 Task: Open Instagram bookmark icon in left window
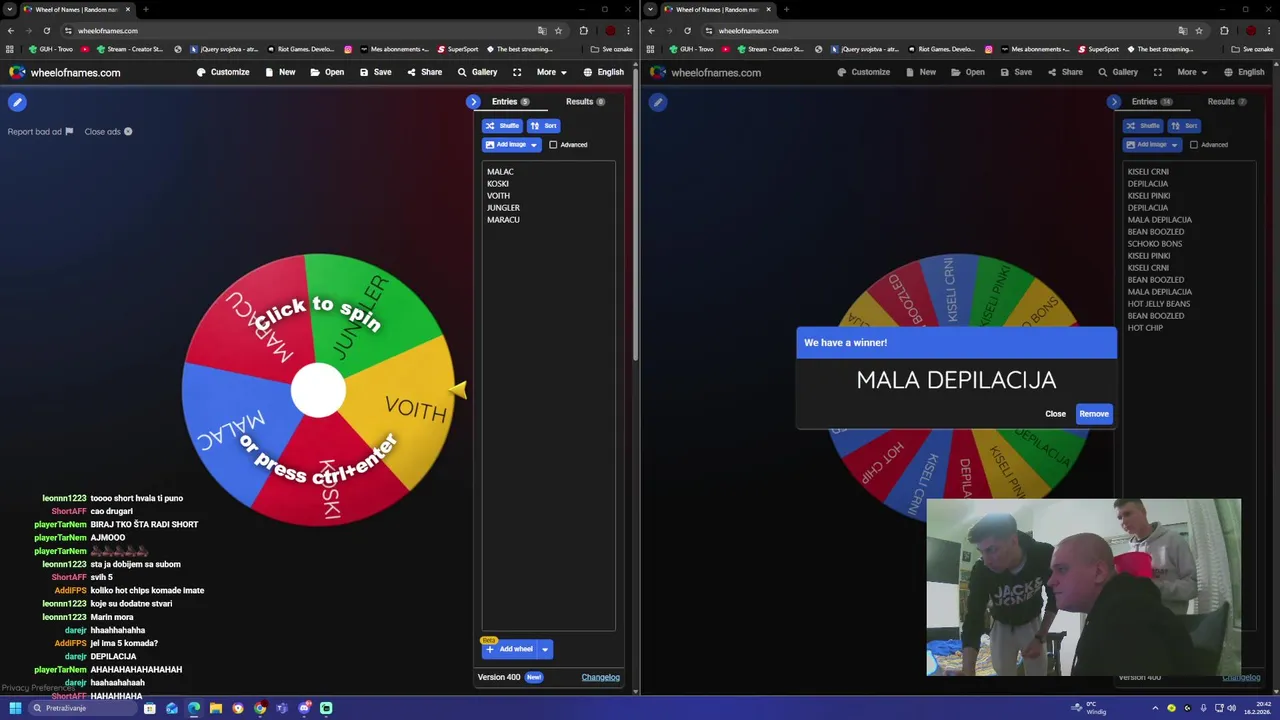(x=348, y=49)
